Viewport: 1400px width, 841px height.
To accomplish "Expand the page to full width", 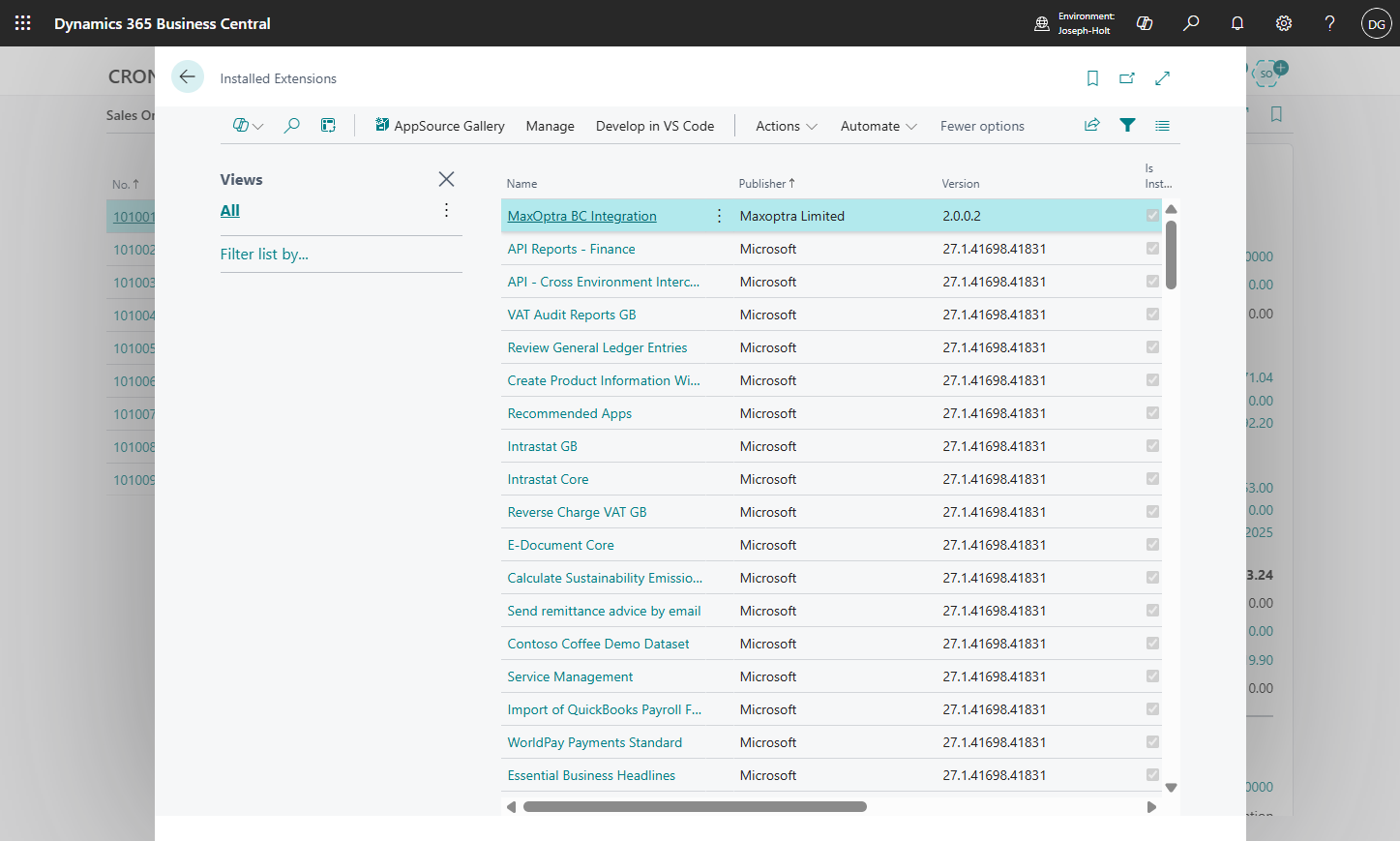I will (1163, 78).
